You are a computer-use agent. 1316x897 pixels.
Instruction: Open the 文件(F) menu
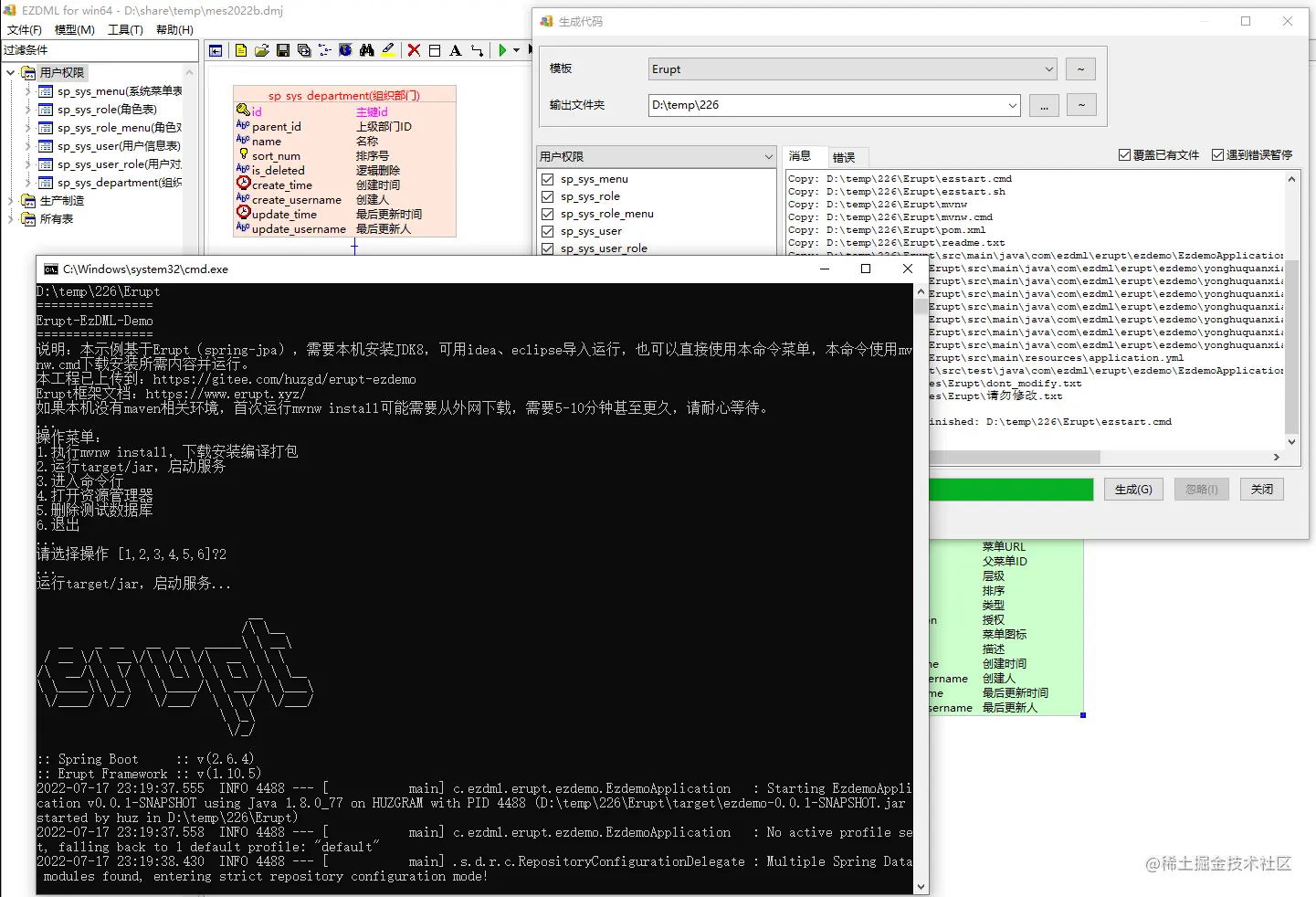pyautogui.click(x=25, y=30)
